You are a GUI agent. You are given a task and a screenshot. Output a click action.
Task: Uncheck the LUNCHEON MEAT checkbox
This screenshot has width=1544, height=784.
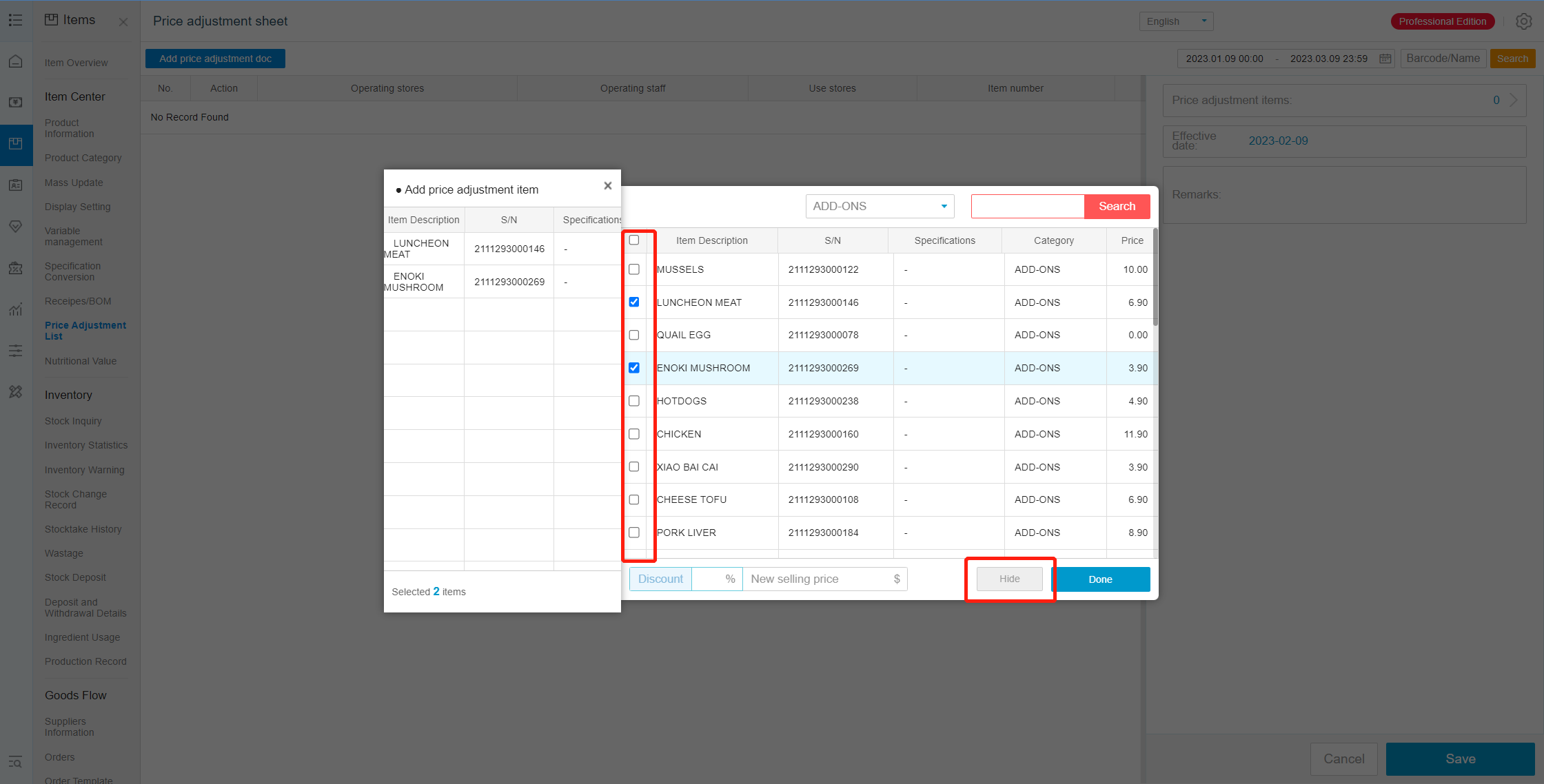coord(634,302)
